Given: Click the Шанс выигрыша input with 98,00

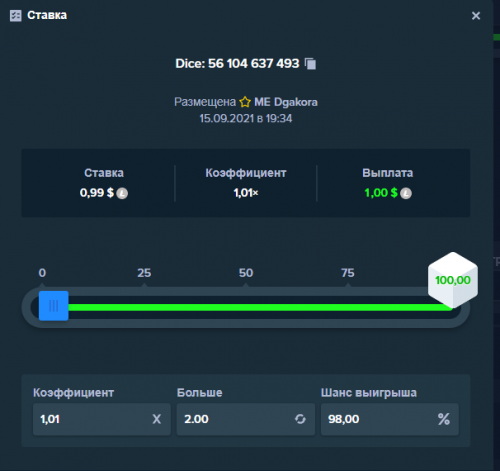Looking at the screenshot, I should pyautogui.click(x=390, y=419).
